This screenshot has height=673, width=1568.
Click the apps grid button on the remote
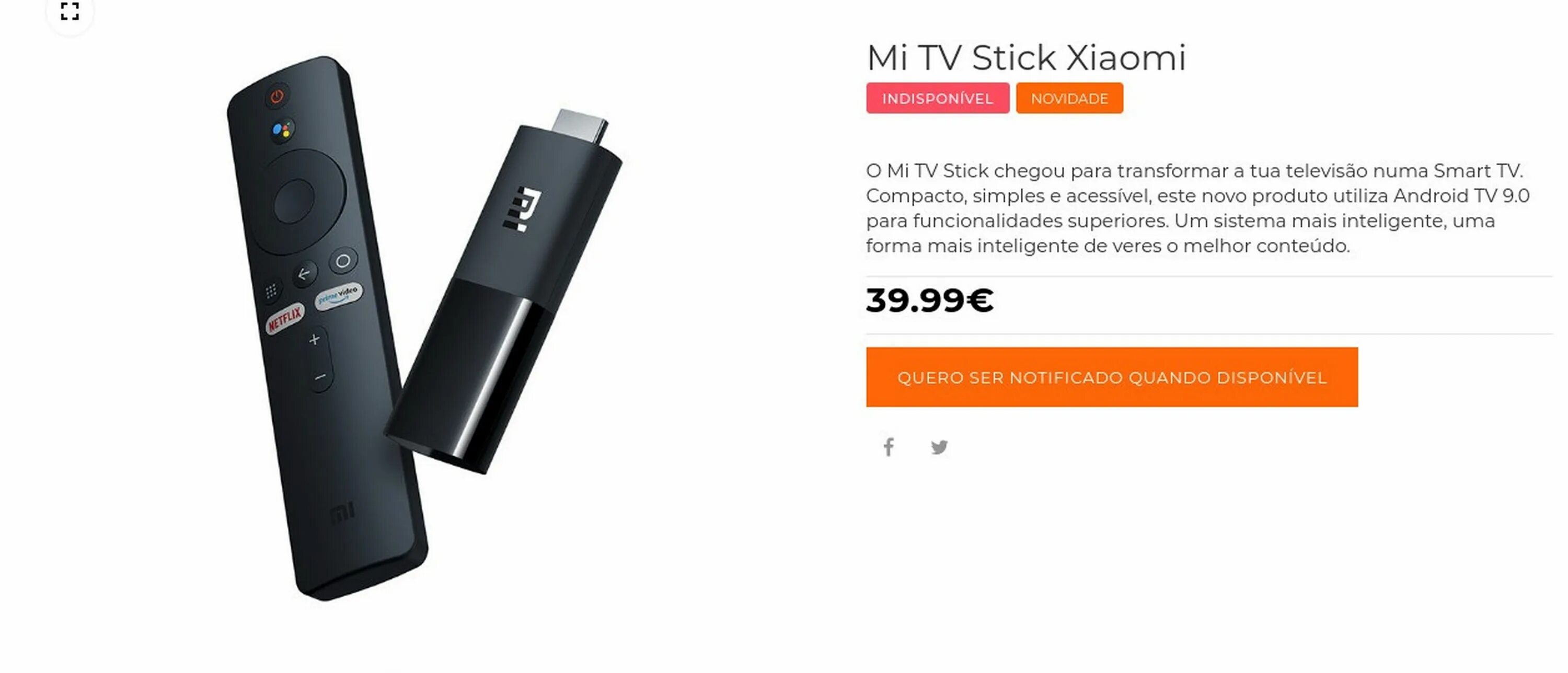click(x=271, y=291)
